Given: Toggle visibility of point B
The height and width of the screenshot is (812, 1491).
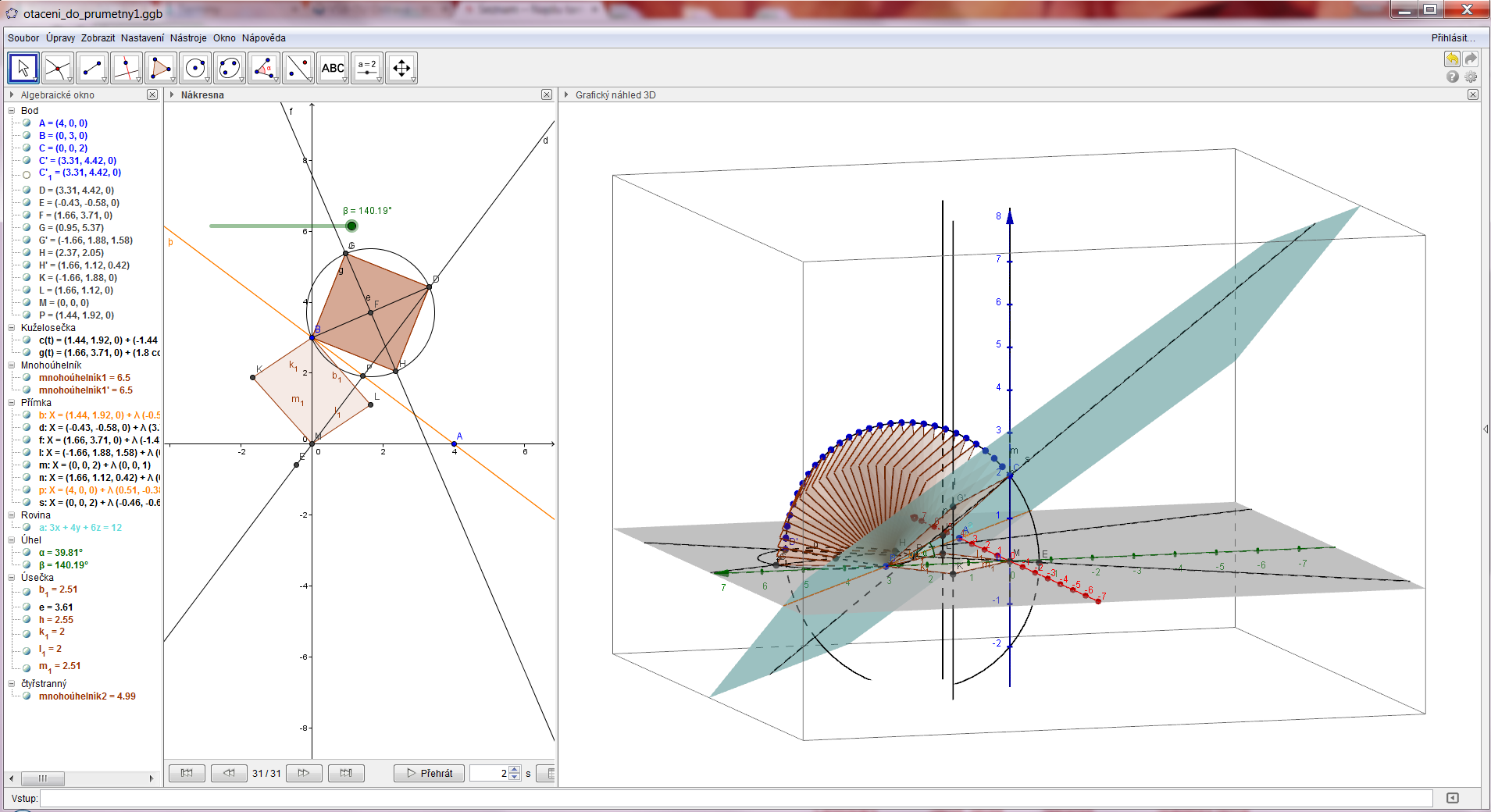Looking at the screenshot, I should (x=27, y=136).
